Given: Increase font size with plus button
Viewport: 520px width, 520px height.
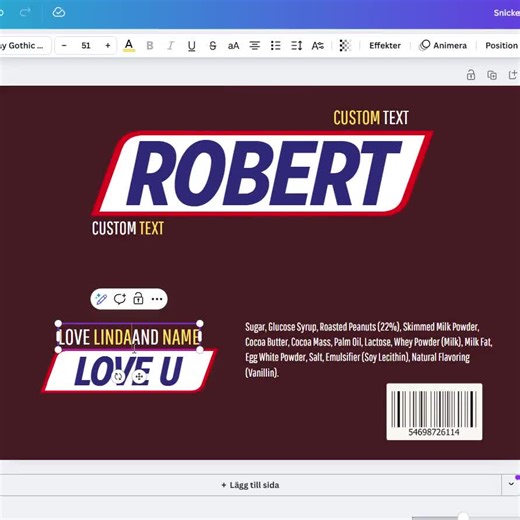Looking at the screenshot, I should click(x=108, y=45).
